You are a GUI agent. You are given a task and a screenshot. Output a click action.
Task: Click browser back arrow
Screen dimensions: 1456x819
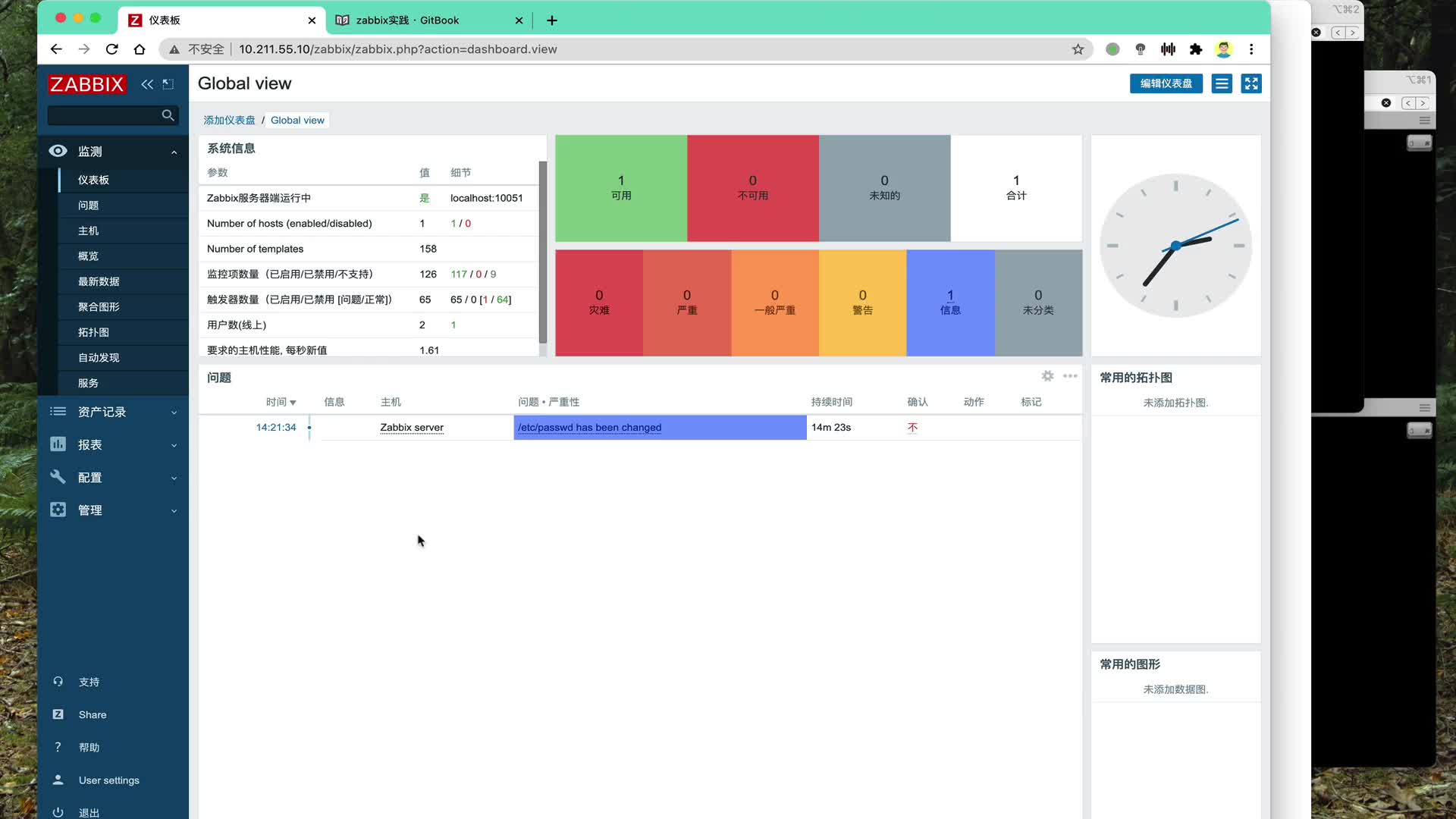(x=56, y=49)
